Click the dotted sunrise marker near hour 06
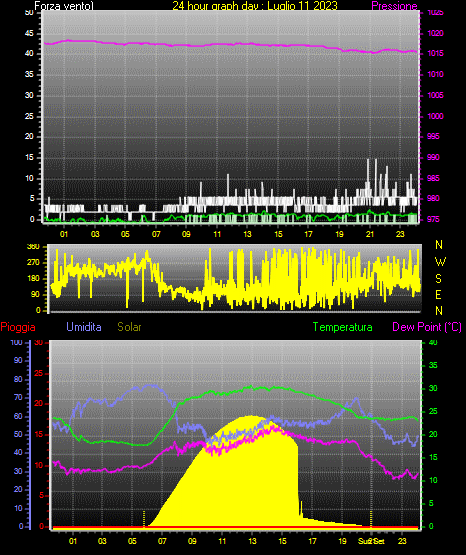Screen dimensions: 466x555 144,518
